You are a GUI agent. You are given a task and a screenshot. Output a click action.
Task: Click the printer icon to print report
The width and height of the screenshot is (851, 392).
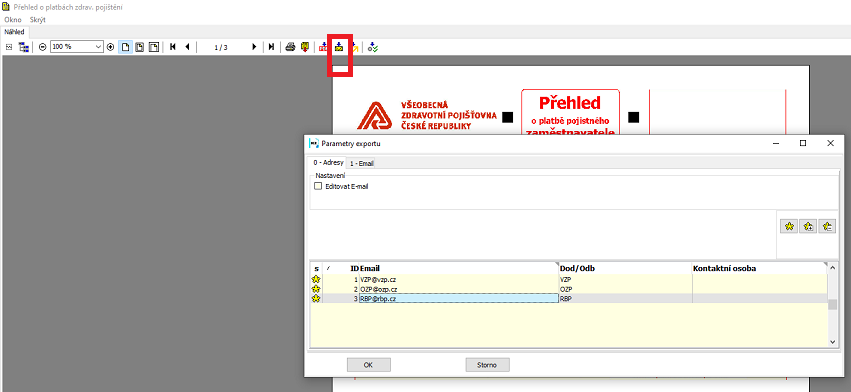290,47
